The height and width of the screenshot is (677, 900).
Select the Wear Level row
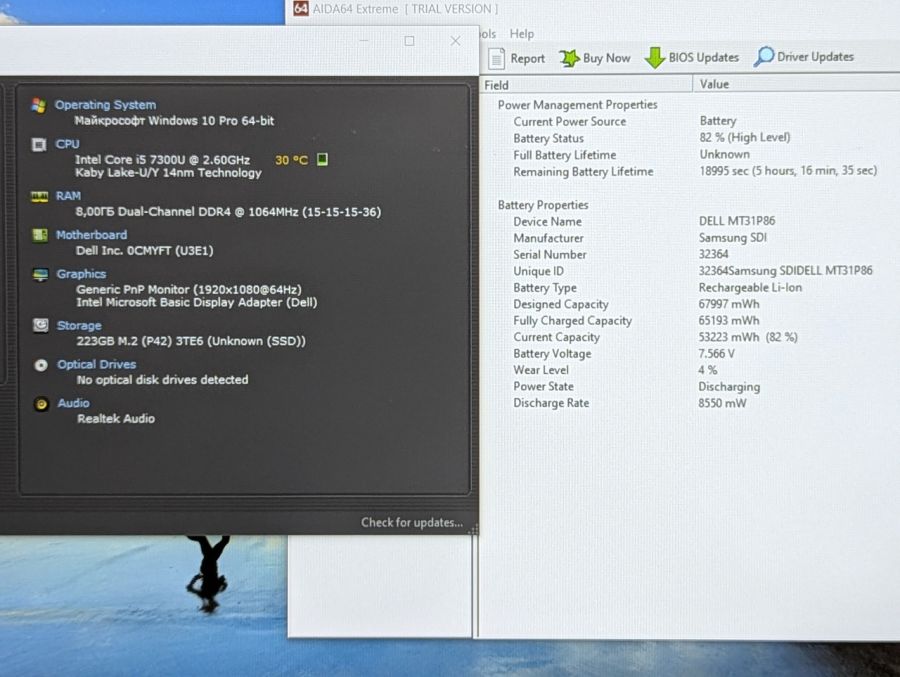click(689, 370)
